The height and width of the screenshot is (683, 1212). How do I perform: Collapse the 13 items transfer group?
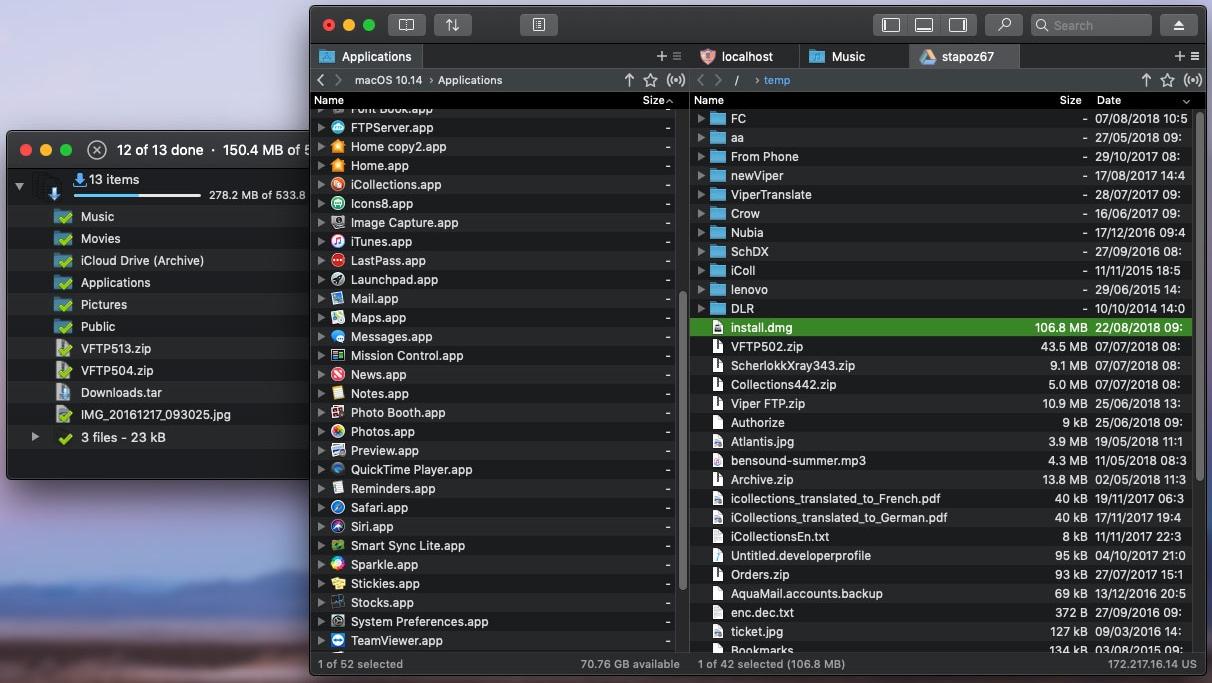(19, 187)
